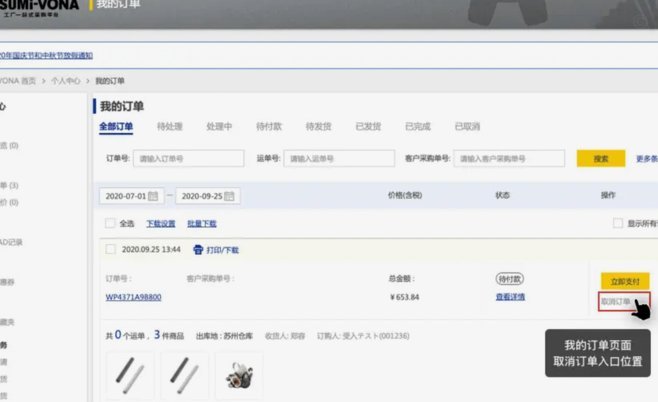Click the 2020-07-01 start date field
658x402 pixels.
tap(132, 196)
